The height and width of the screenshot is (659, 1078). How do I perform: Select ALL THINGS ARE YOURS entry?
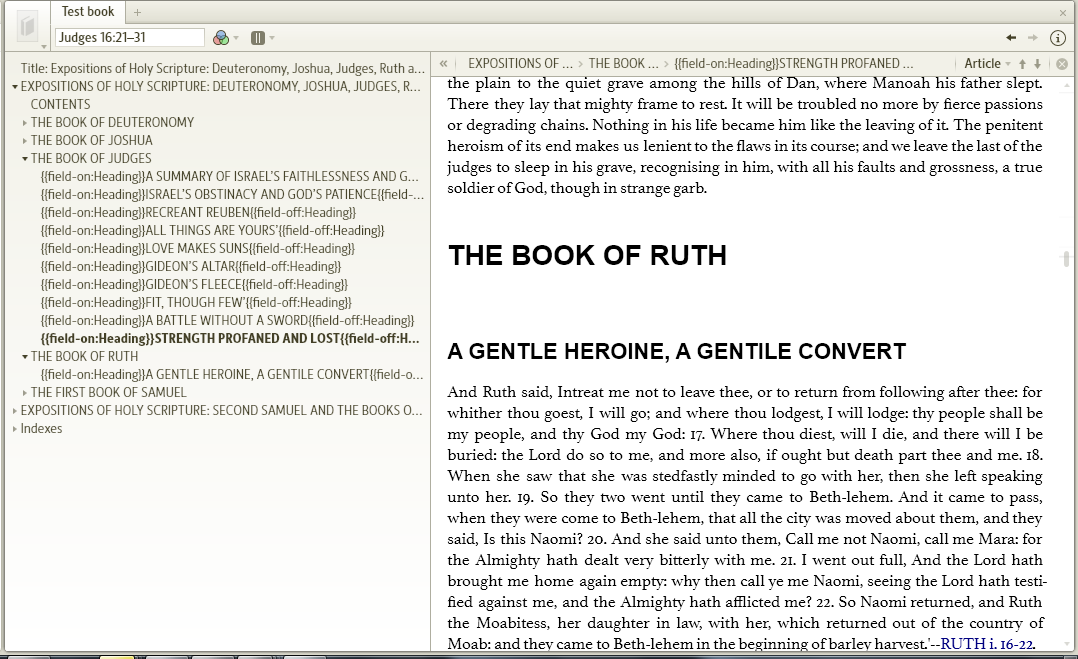(212, 230)
